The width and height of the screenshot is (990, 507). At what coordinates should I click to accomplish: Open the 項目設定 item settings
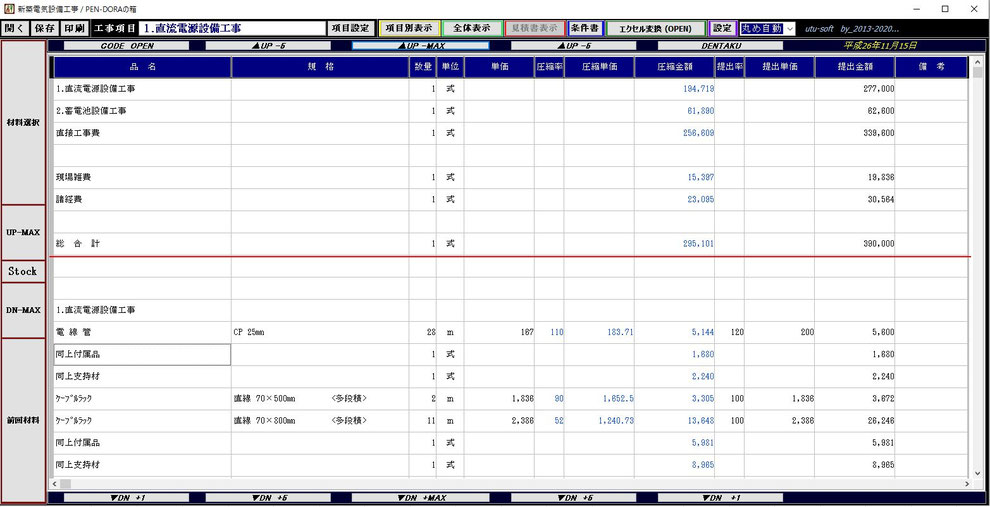point(351,28)
